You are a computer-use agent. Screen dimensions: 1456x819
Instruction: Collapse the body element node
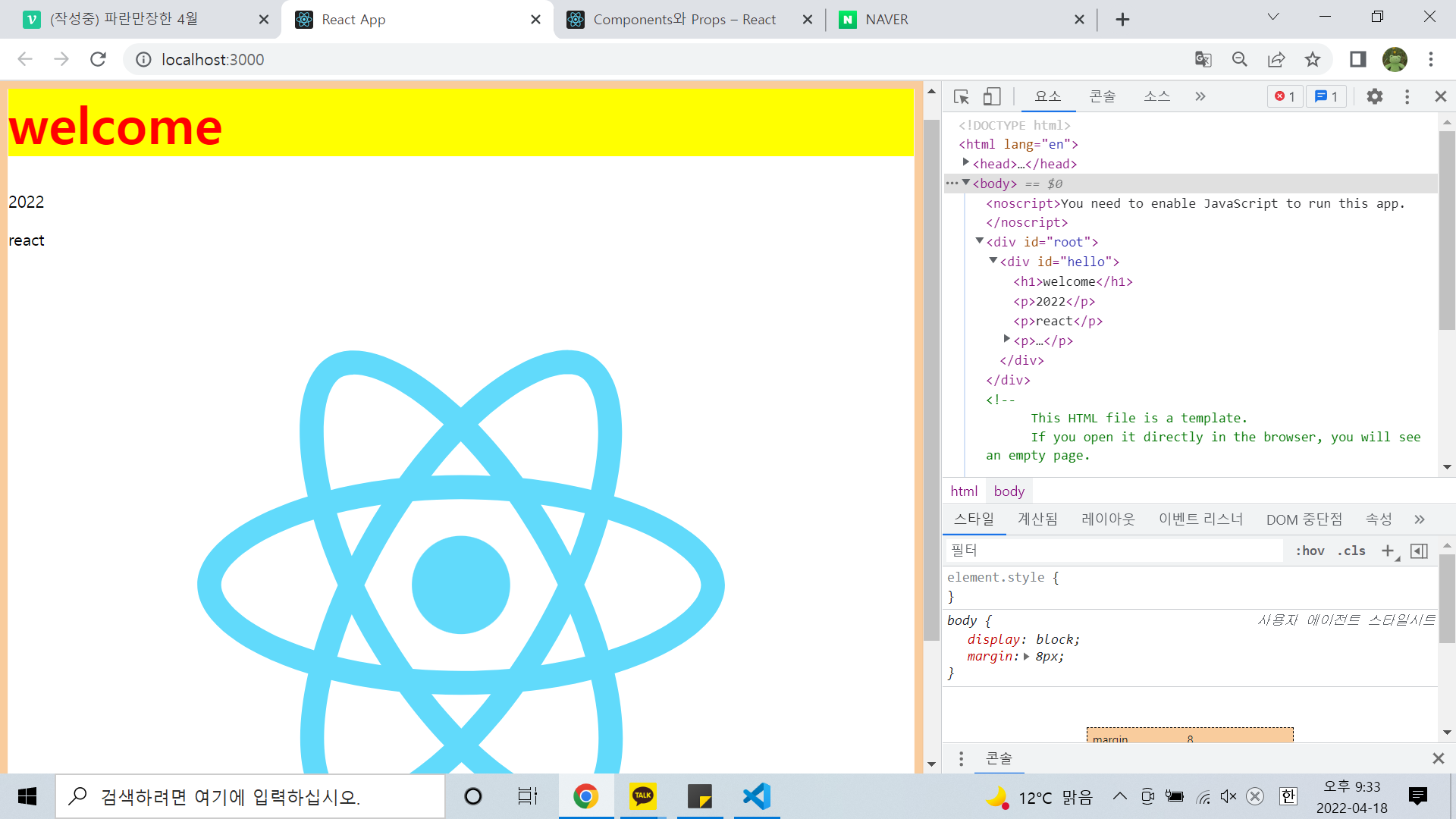(965, 183)
